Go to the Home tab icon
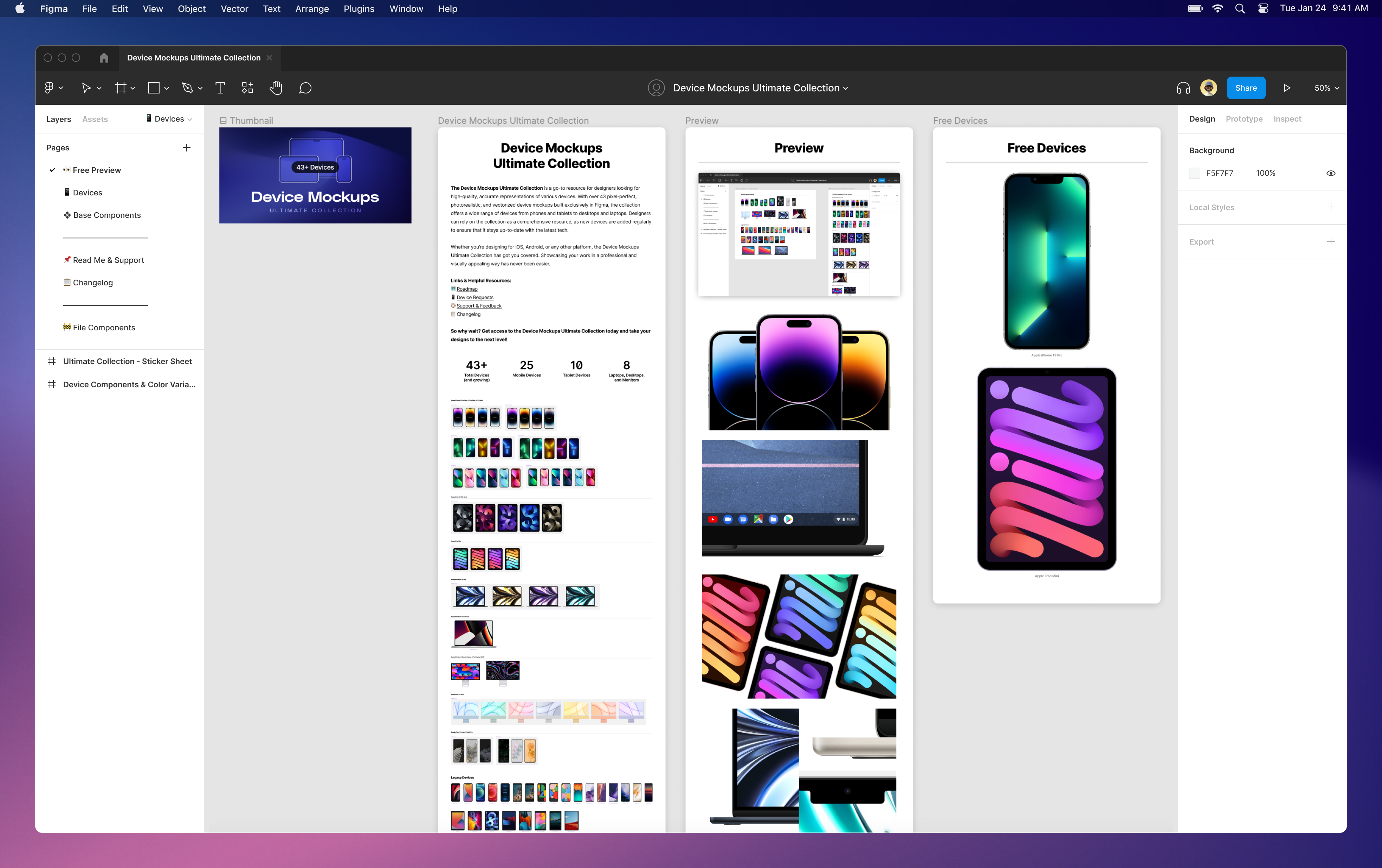1382x868 pixels. (104, 58)
